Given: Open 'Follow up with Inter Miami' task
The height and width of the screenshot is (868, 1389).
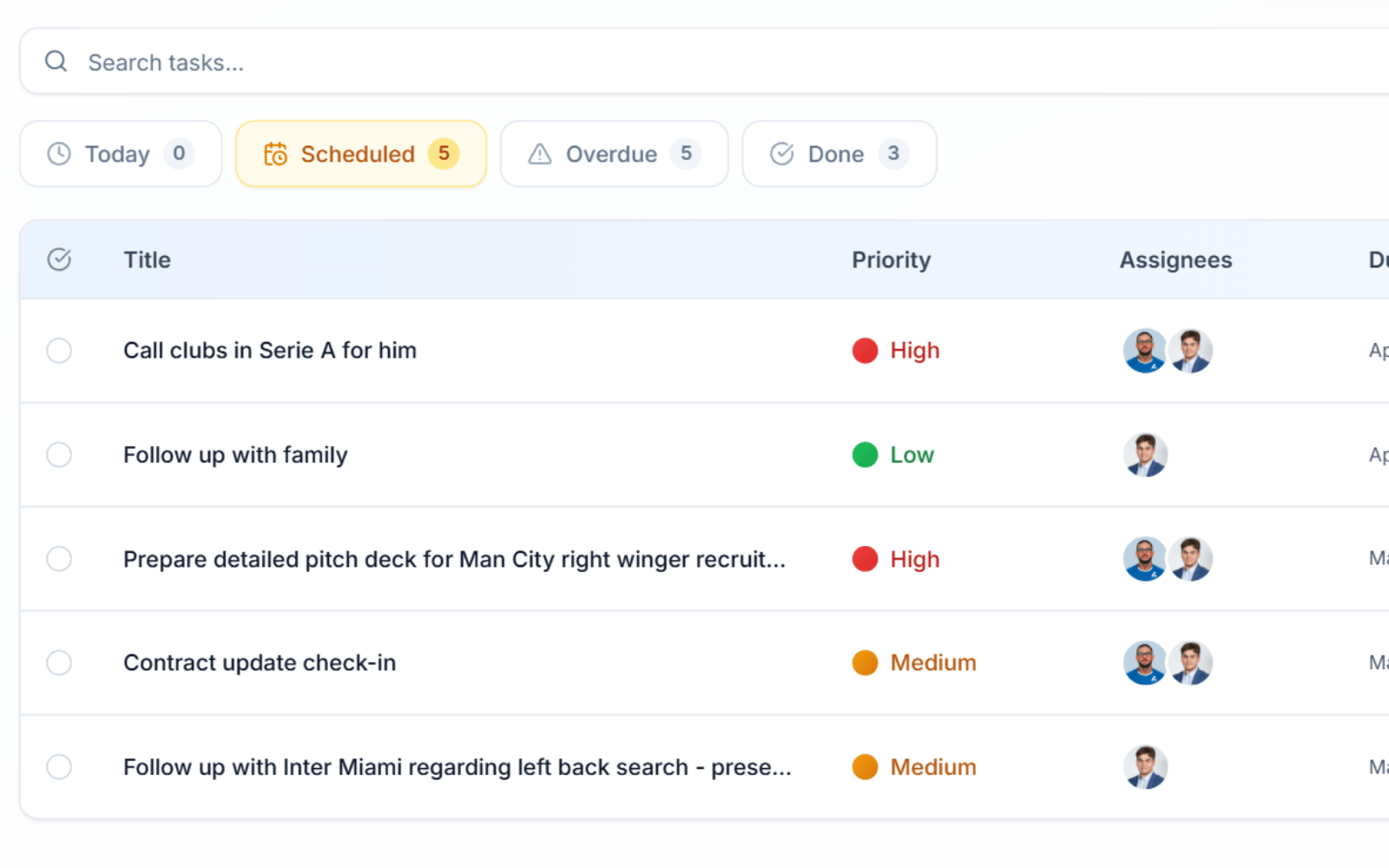Looking at the screenshot, I should pos(458,767).
